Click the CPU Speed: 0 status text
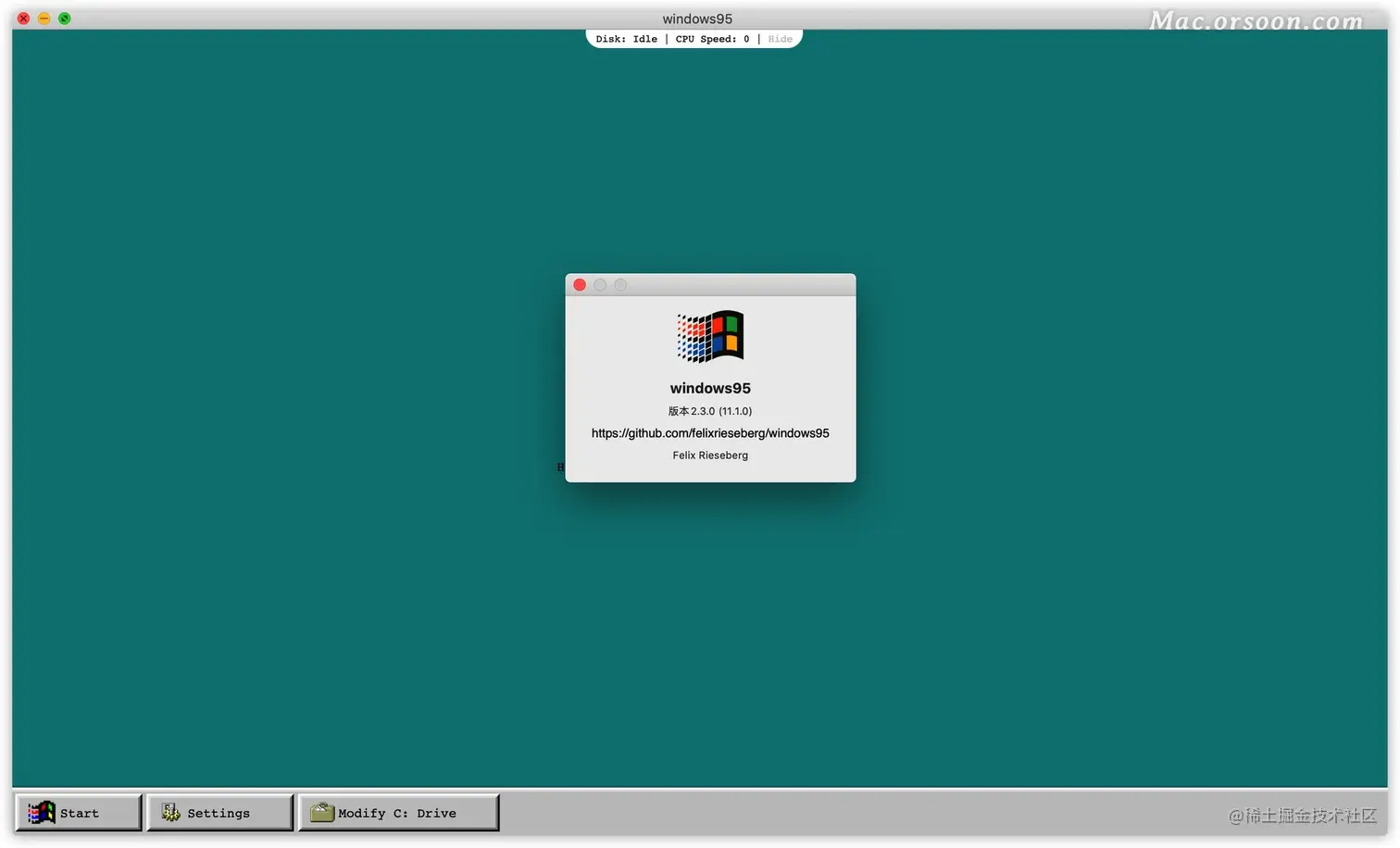Viewport: 1400px width, 848px height. [x=712, y=39]
